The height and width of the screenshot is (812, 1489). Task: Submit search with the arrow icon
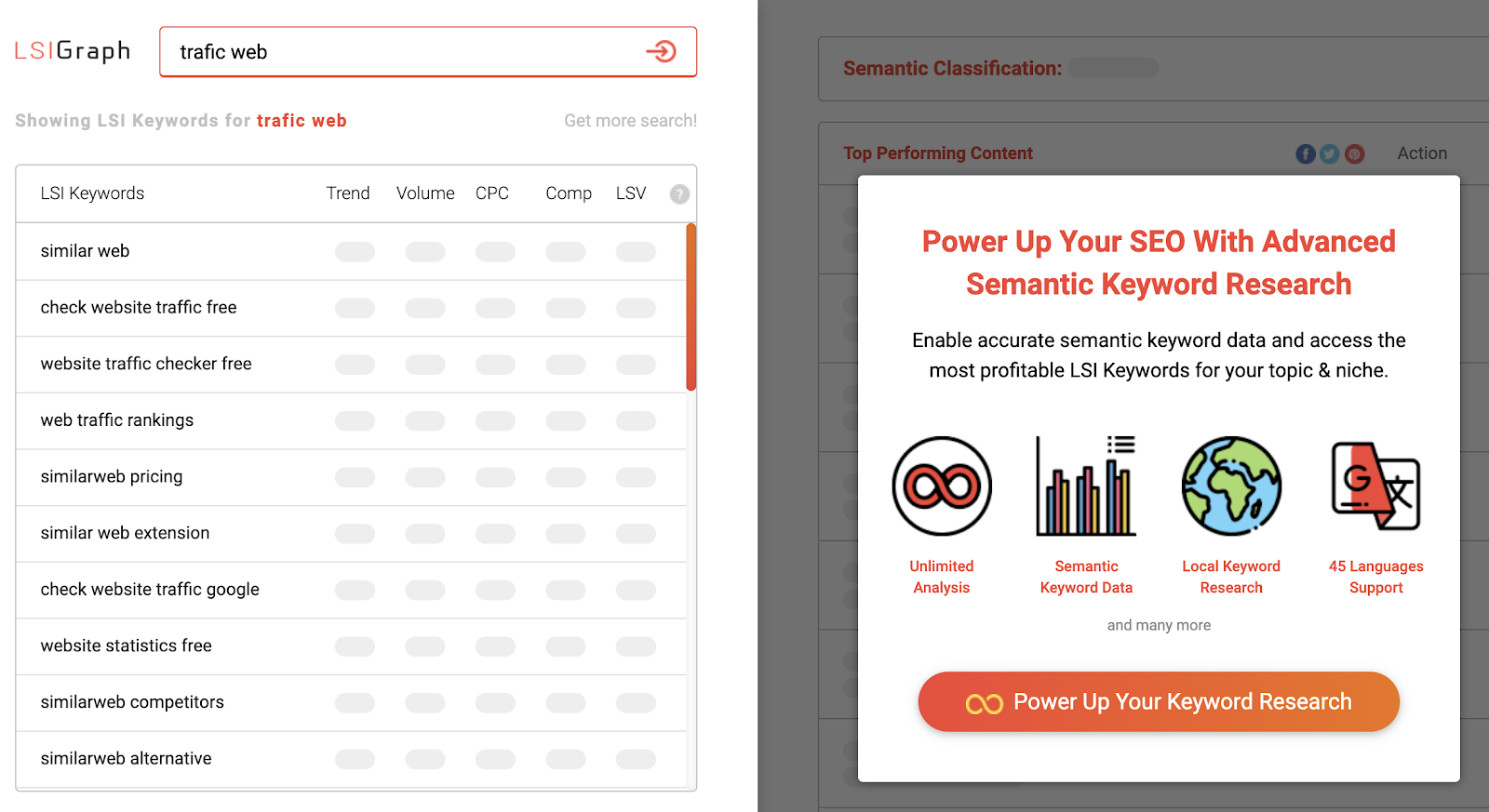662,51
